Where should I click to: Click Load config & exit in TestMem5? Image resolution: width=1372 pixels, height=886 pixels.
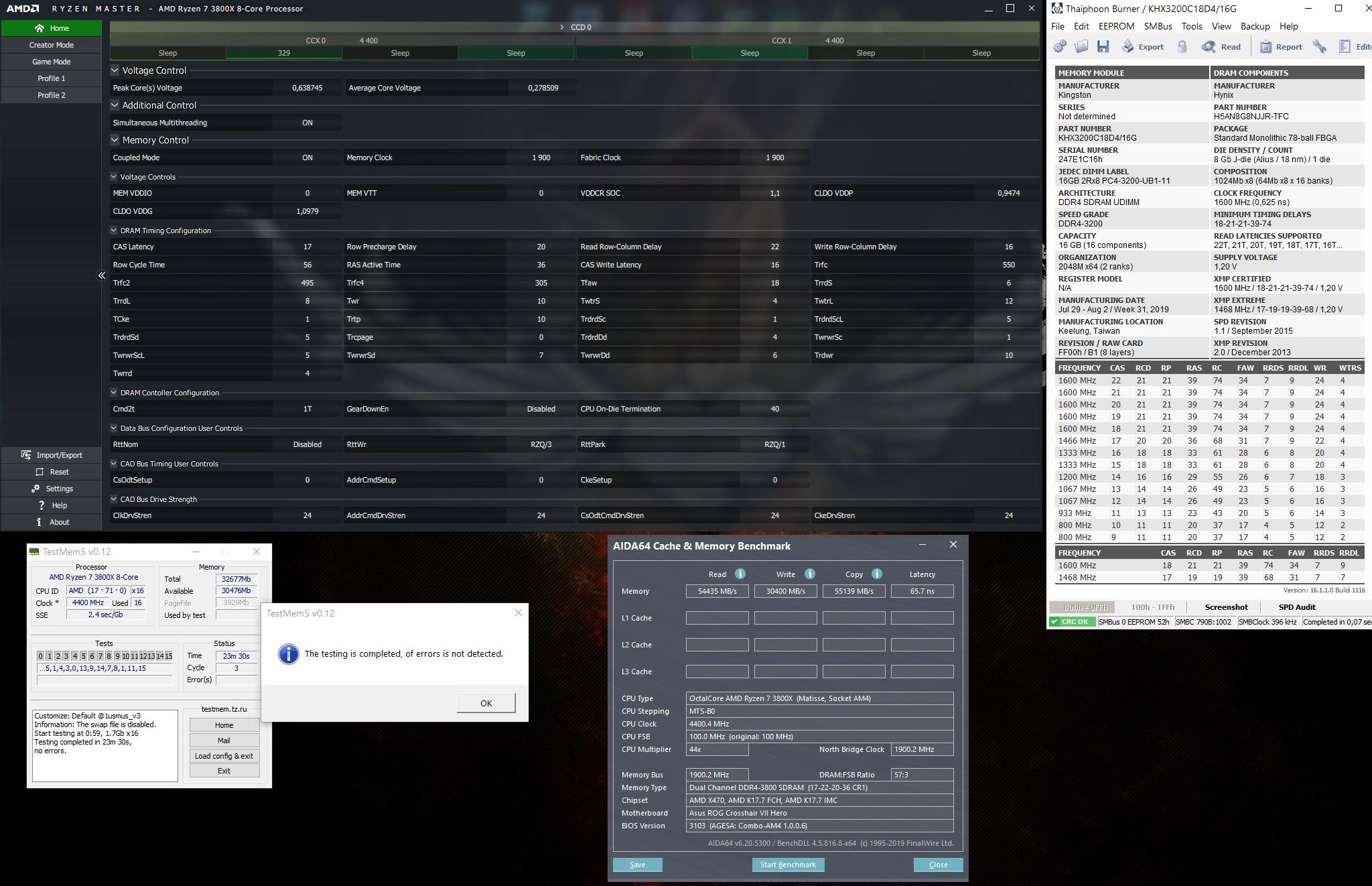click(224, 756)
